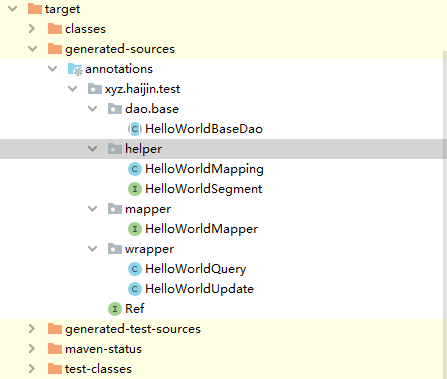Click the xyz.haijin.test package icon
This screenshot has width=447, height=379.
[95, 89]
